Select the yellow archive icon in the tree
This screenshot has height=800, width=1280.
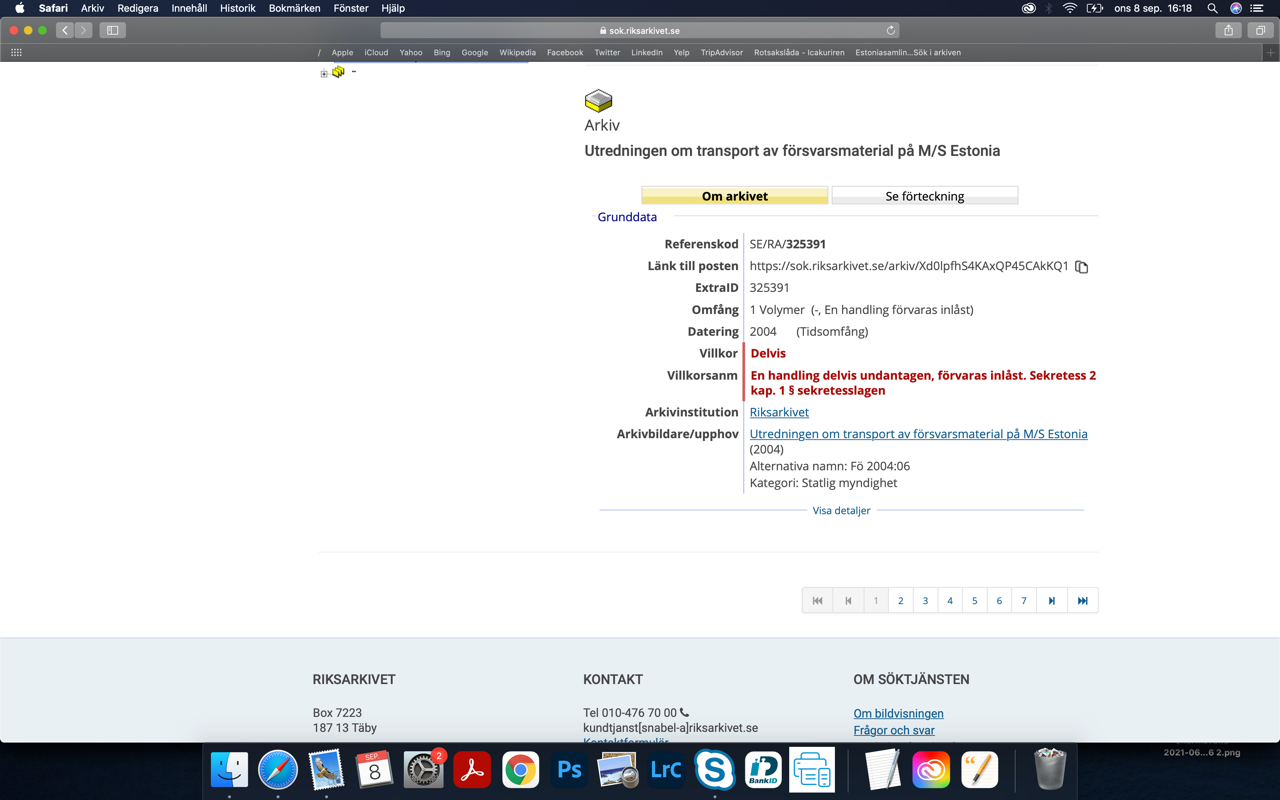coord(338,72)
